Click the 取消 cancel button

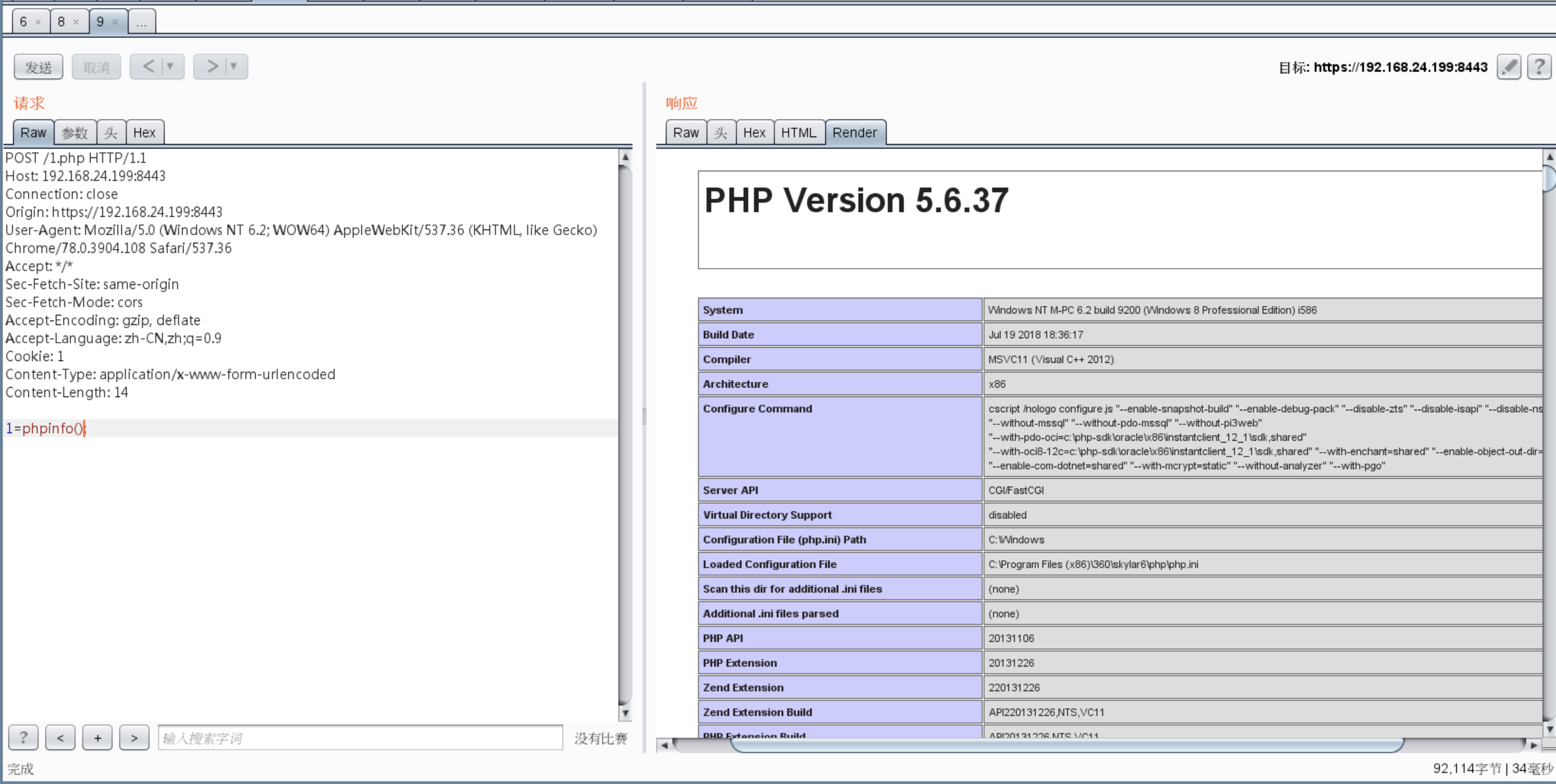tap(96, 66)
